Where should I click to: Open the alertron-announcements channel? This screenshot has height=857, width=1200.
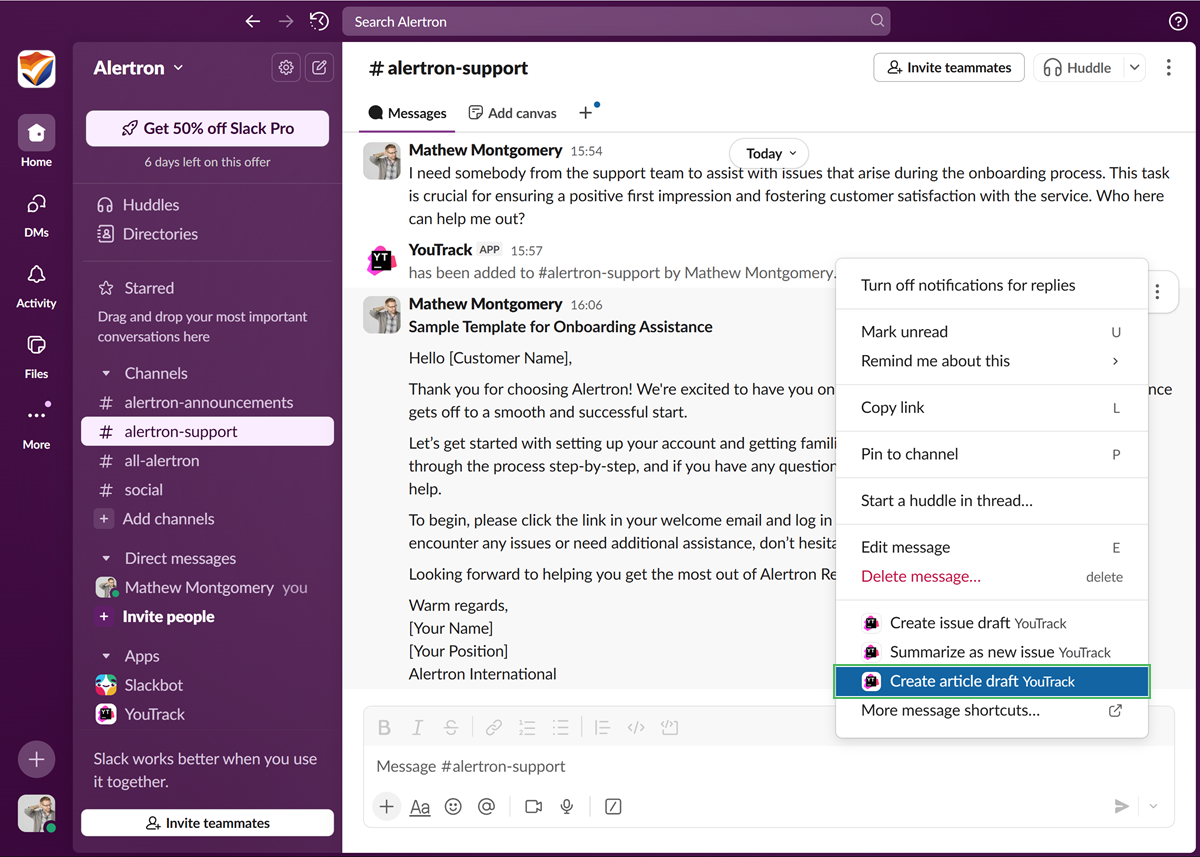click(x=207, y=402)
